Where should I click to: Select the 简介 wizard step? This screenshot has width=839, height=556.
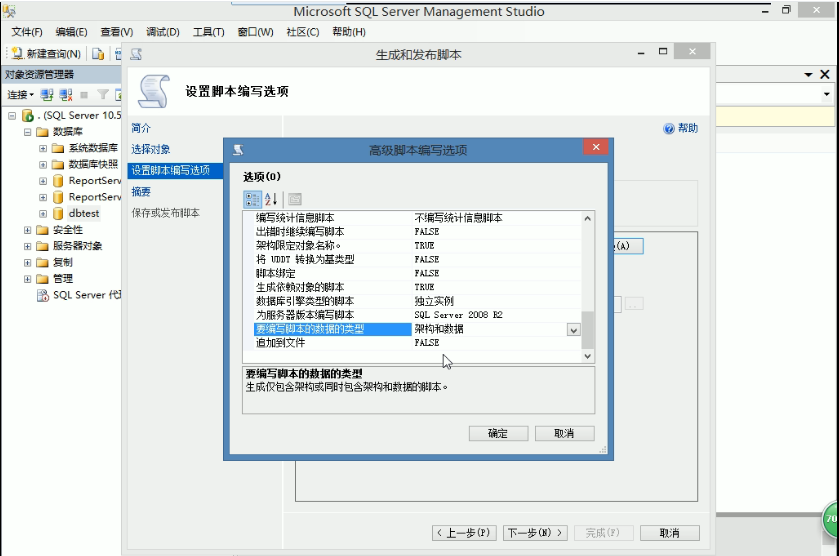141,128
